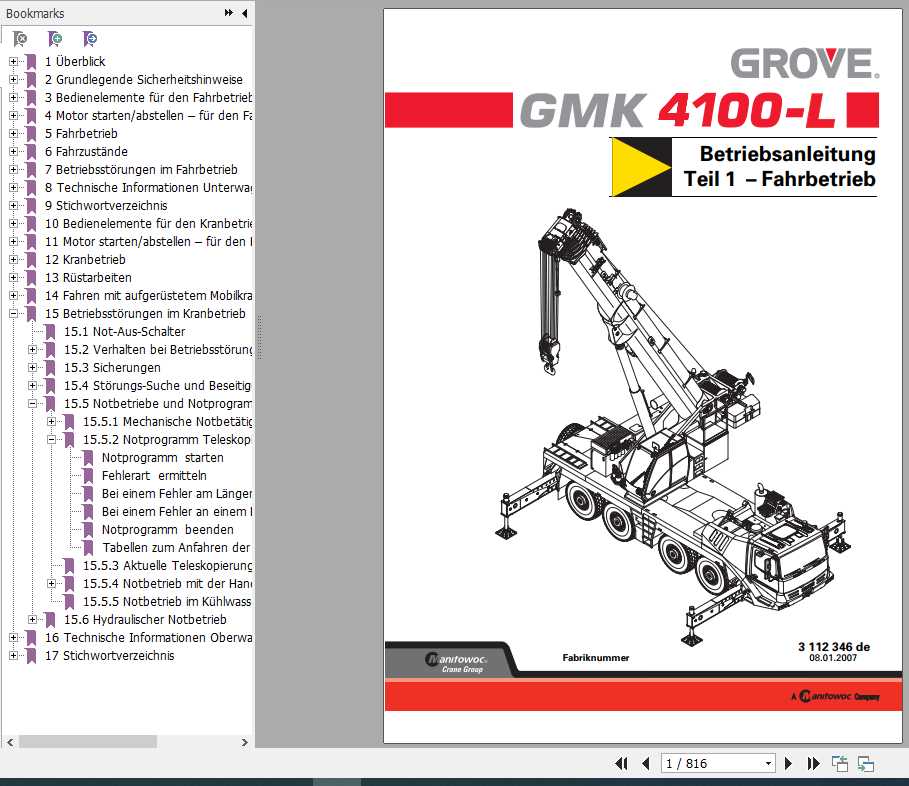Jump to the first page
Viewport: 909px width, 786px height.
click(622, 763)
